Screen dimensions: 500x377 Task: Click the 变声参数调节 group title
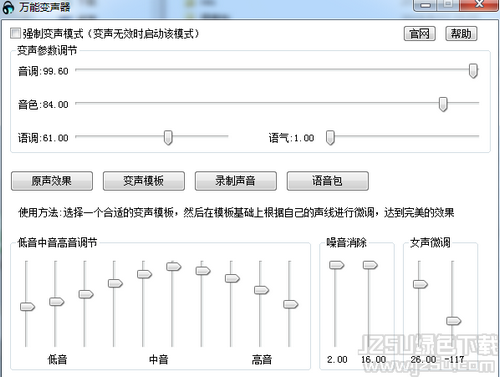coord(47,51)
